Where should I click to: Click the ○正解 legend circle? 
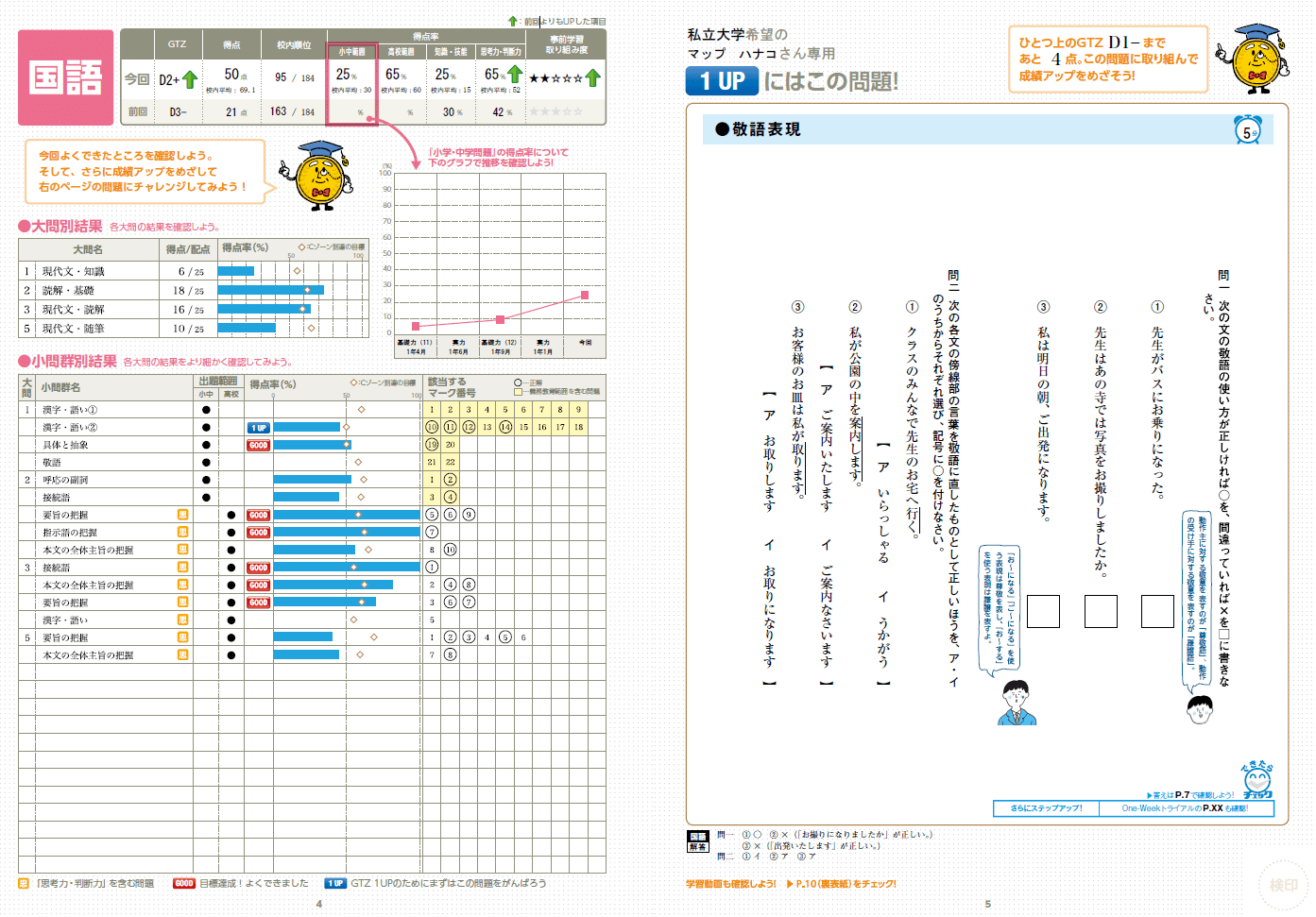click(x=518, y=382)
